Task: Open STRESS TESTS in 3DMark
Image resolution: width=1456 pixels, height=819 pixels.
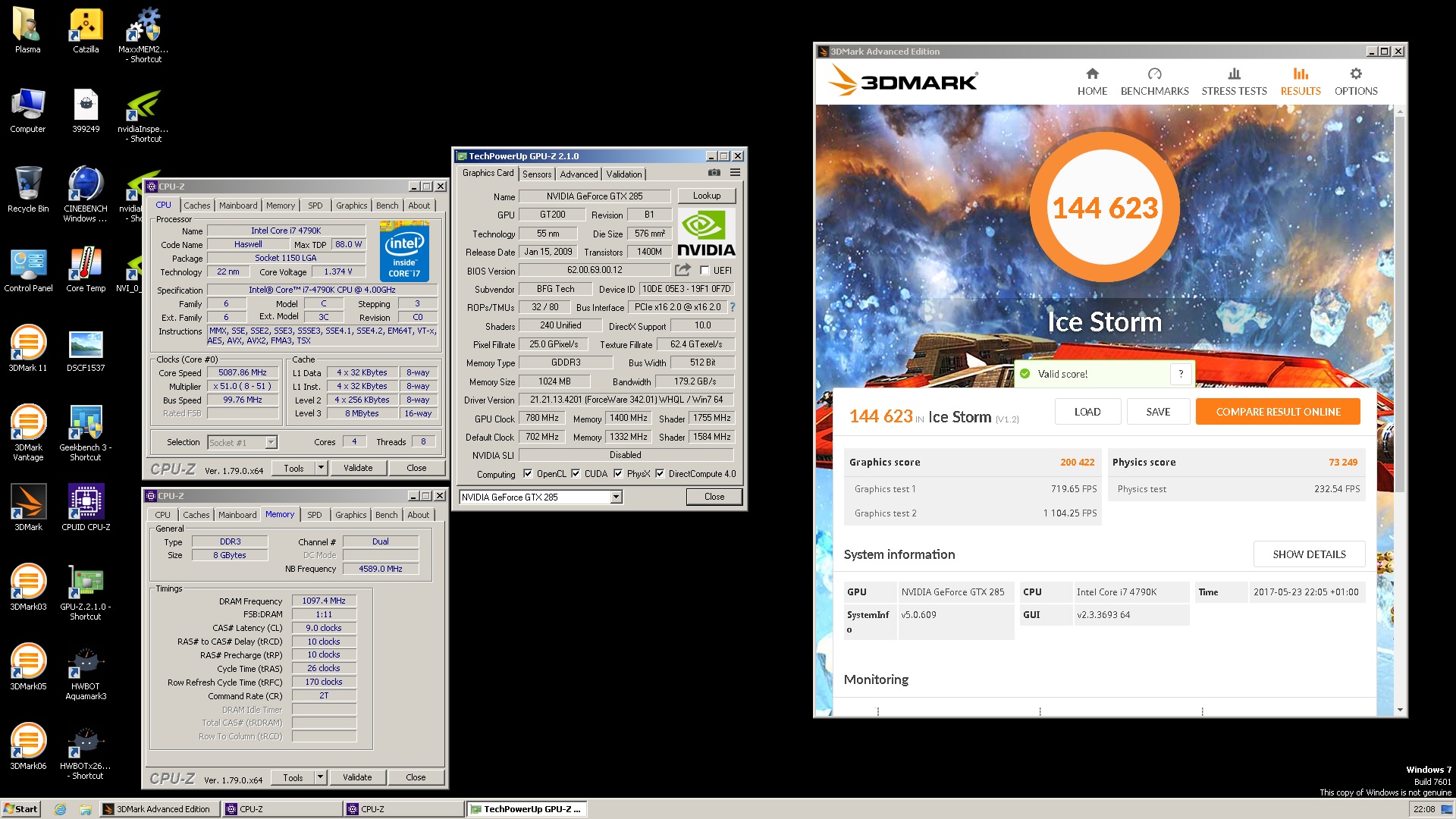Action: point(1234,82)
